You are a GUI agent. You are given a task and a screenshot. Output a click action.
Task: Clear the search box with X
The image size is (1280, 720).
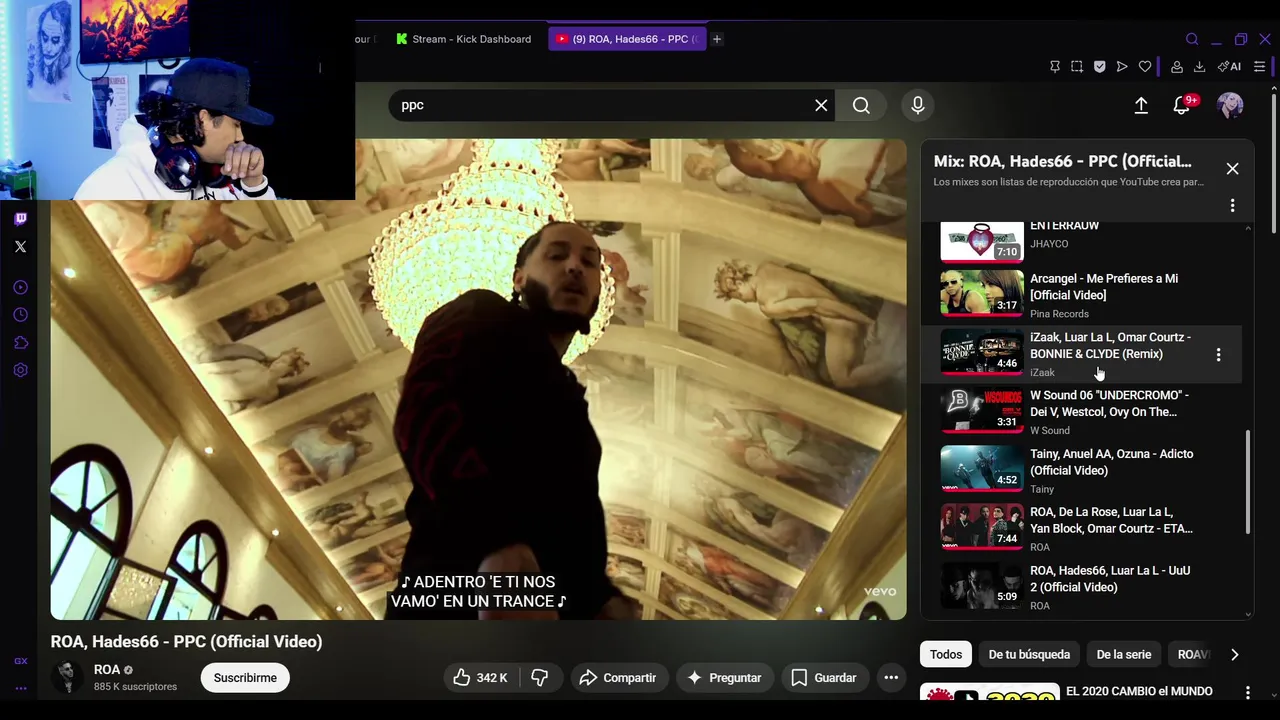821,105
